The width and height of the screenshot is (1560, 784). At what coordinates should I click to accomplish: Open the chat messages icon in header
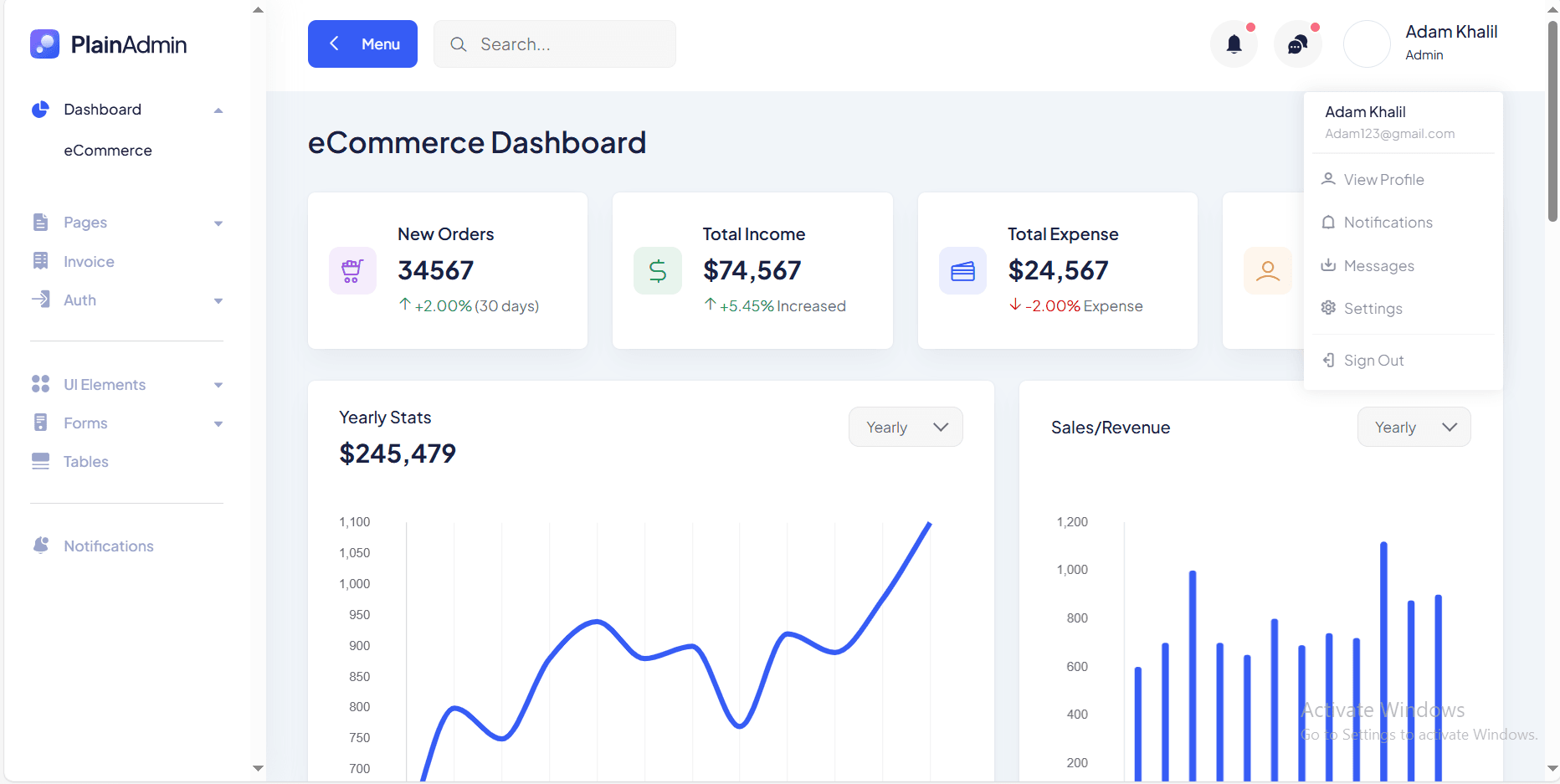point(1297,44)
